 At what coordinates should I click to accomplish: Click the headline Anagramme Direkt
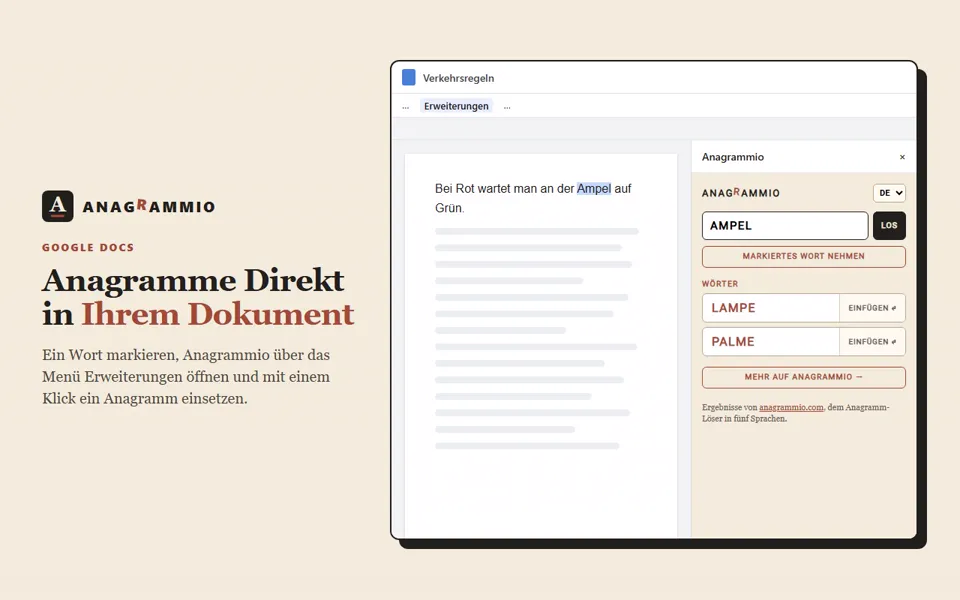click(x=193, y=280)
